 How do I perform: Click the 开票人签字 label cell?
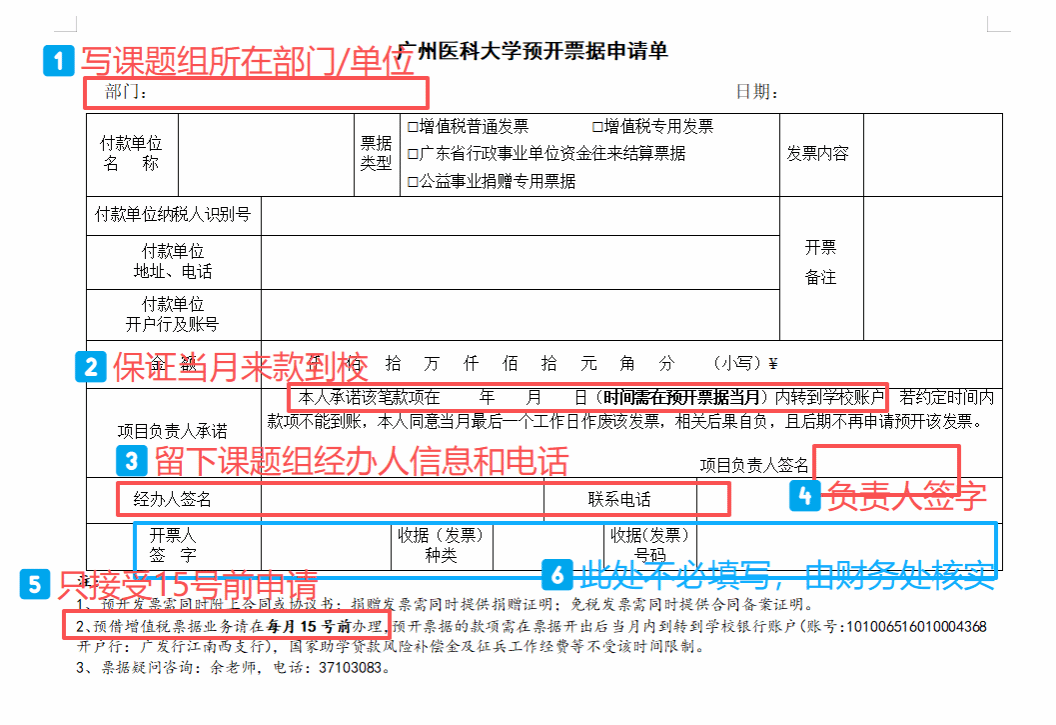[173, 546]
